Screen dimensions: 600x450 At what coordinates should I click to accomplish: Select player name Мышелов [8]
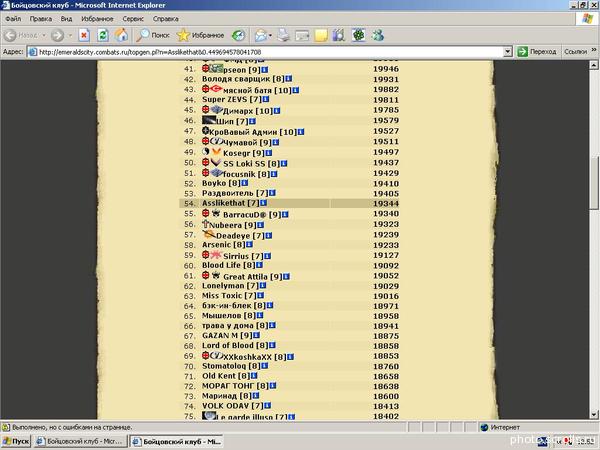pyautogui.click(x=229, y=316)
